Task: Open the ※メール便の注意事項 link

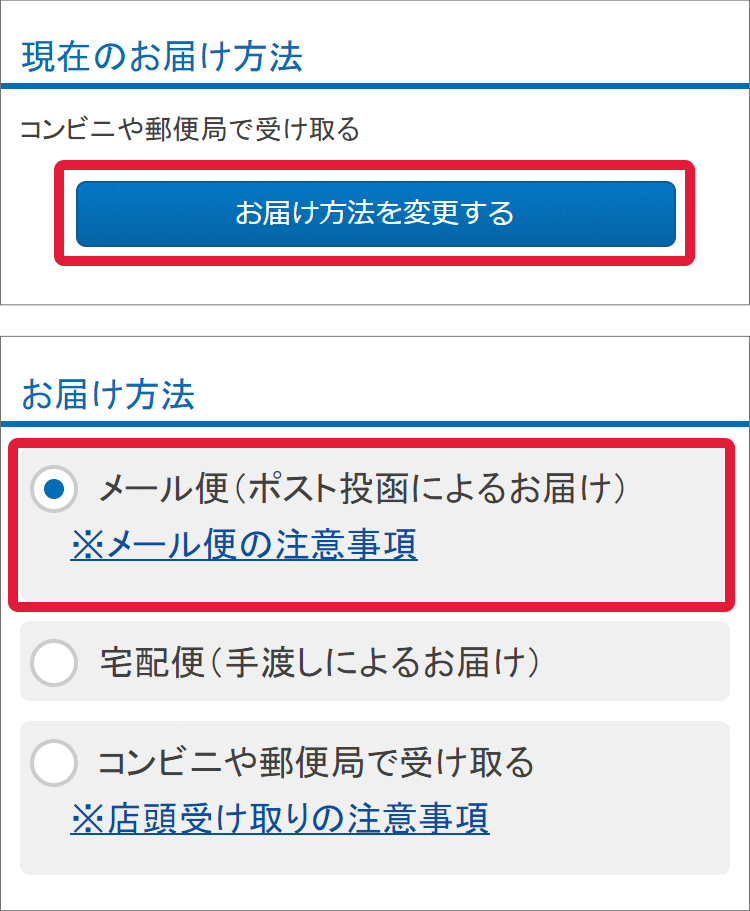Action: [x=244, y=545]
